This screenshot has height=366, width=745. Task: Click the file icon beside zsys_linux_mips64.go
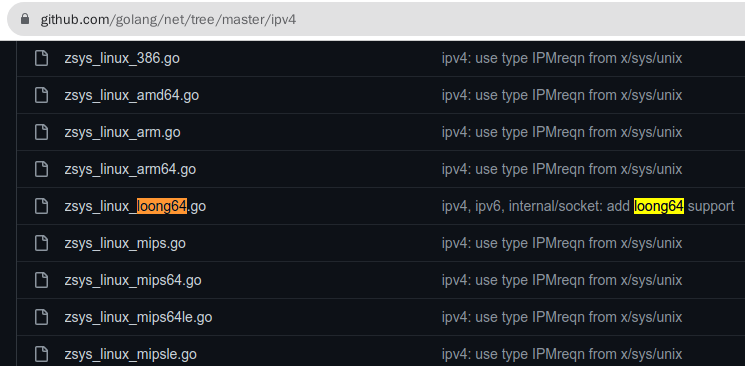click(41, 280)
